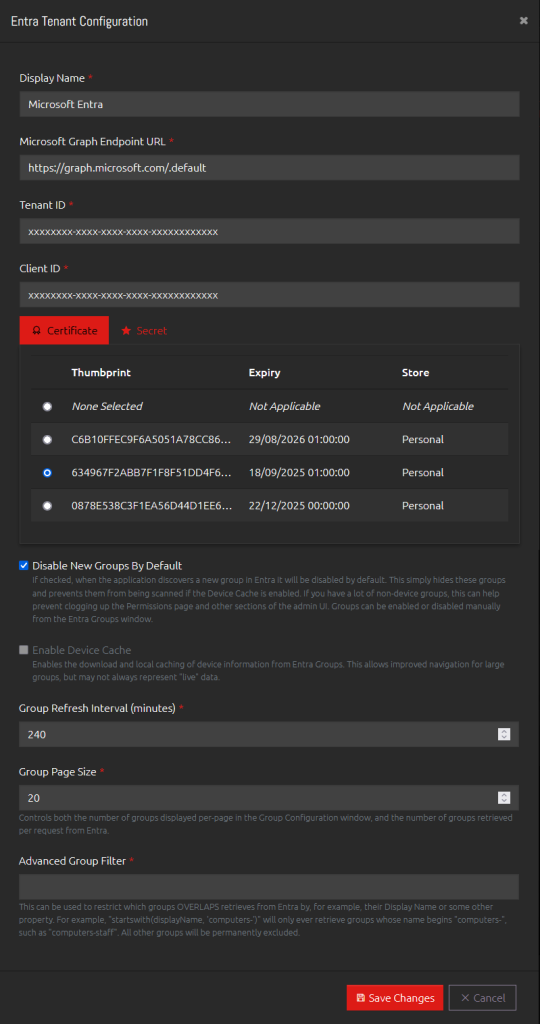The width and height of the screenshot is (540, 1024).
Task: Click the Microsoft Graph Endpoint URL field
Action: (270, 168)
